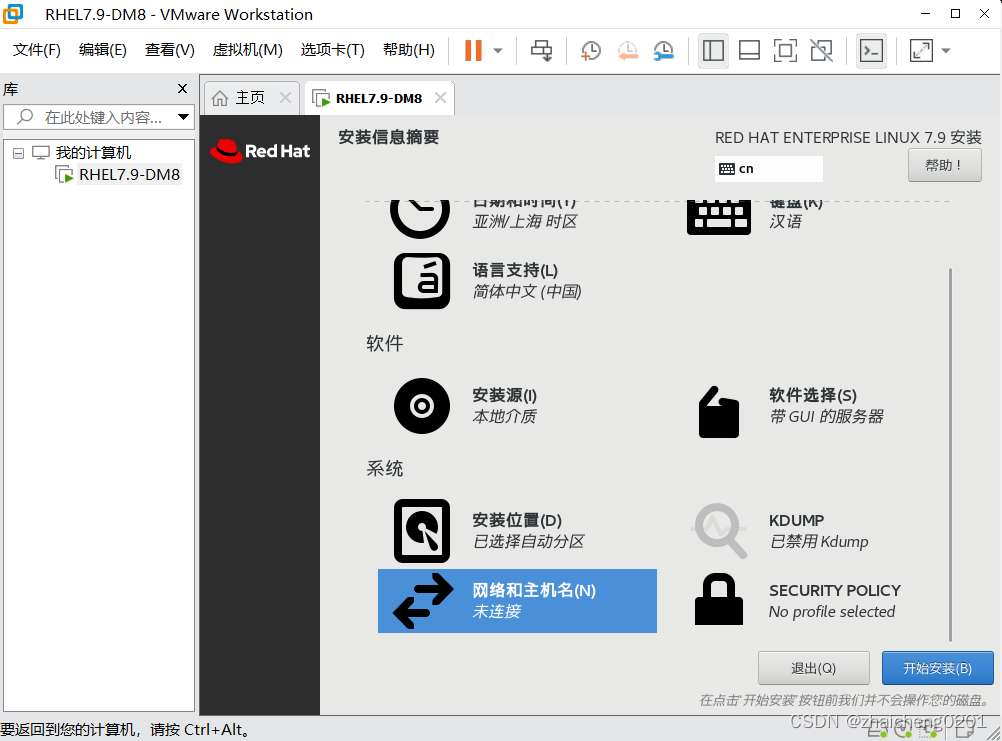Click the 亚洲/上海 时区 text
The width and height of the screenshot is (1002, 741).
tap(525, 222)
